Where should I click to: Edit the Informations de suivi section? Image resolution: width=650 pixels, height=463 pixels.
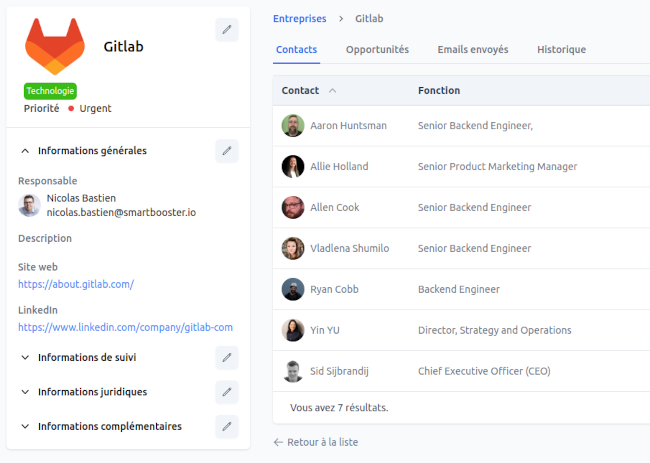click(x=227, y=357)
